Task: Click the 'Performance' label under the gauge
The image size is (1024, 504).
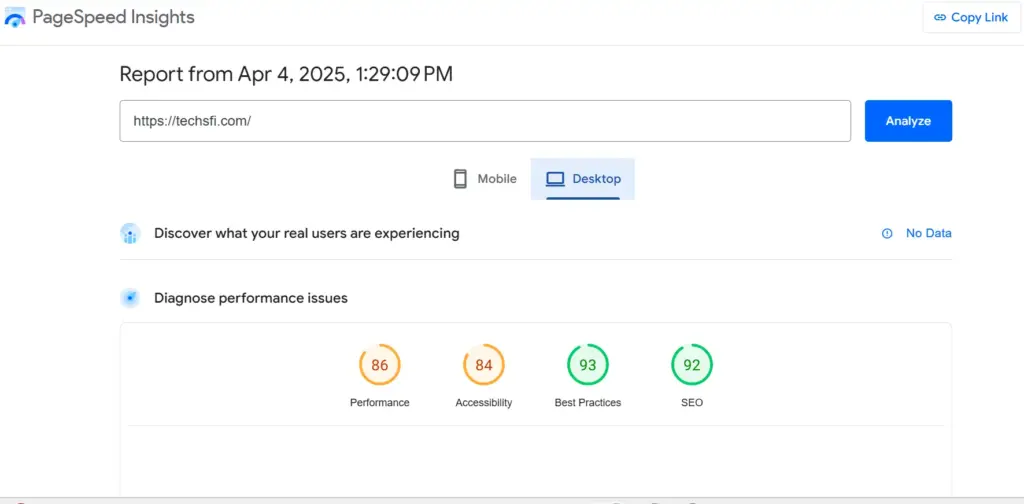Action: tap(379, 403)
